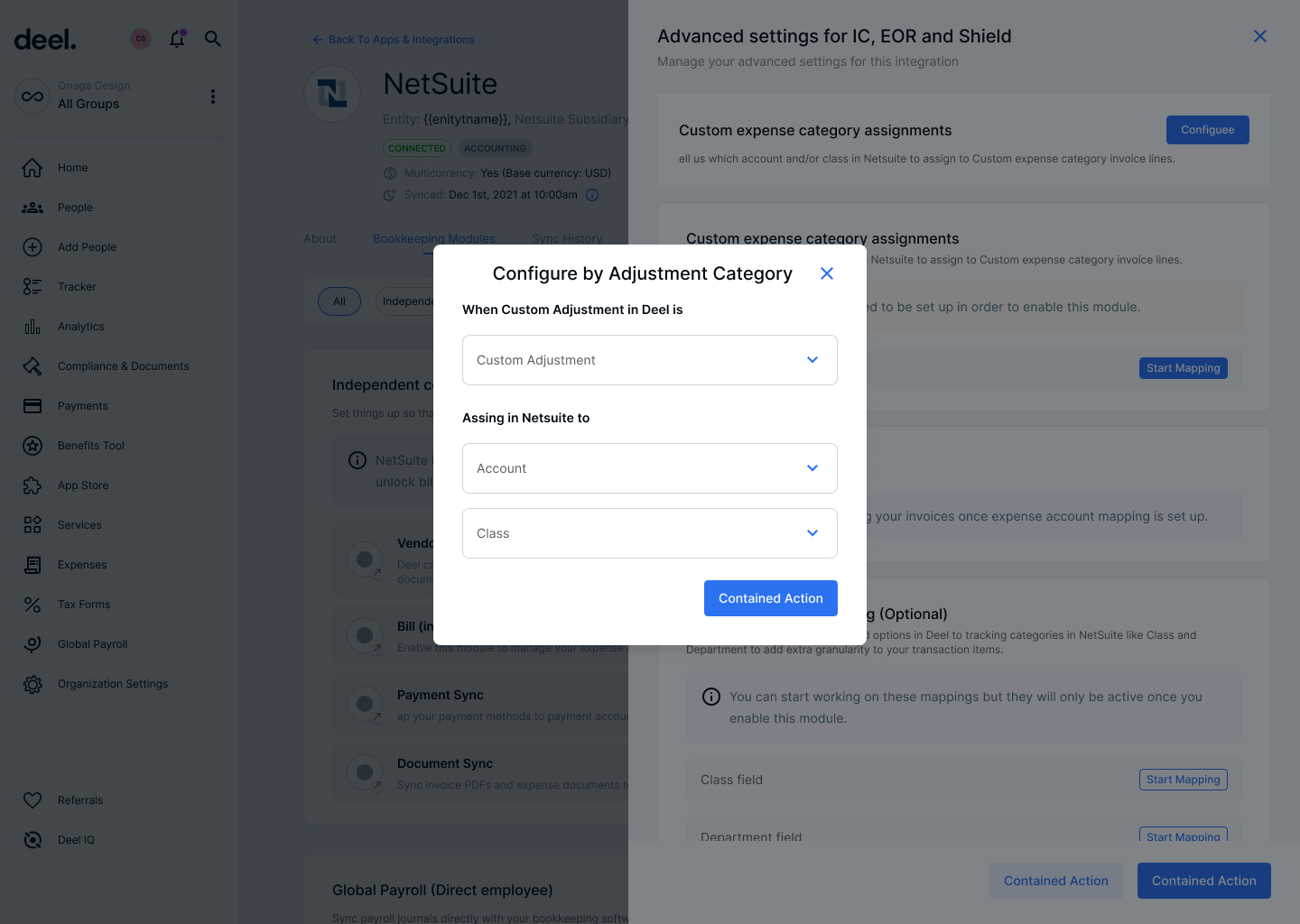This screenshot has height=924, width=1300.
Task: Click the People icon in sidebar
Action: click(32, 208)
